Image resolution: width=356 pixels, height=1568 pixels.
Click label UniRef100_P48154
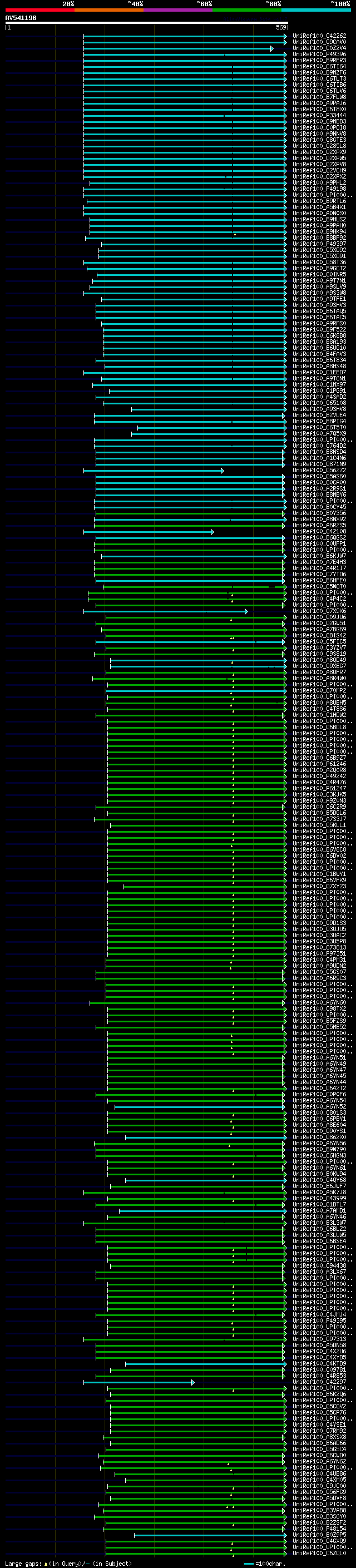[319, 1529]
